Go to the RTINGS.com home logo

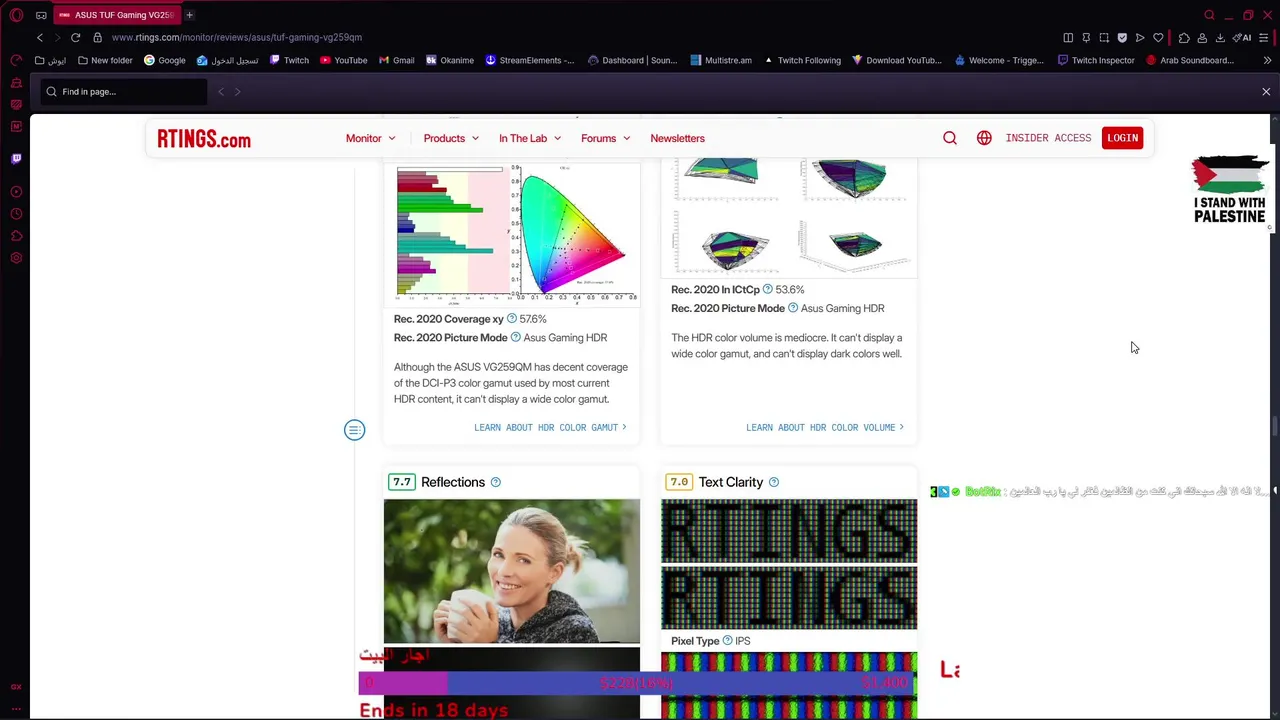[204, 139]
